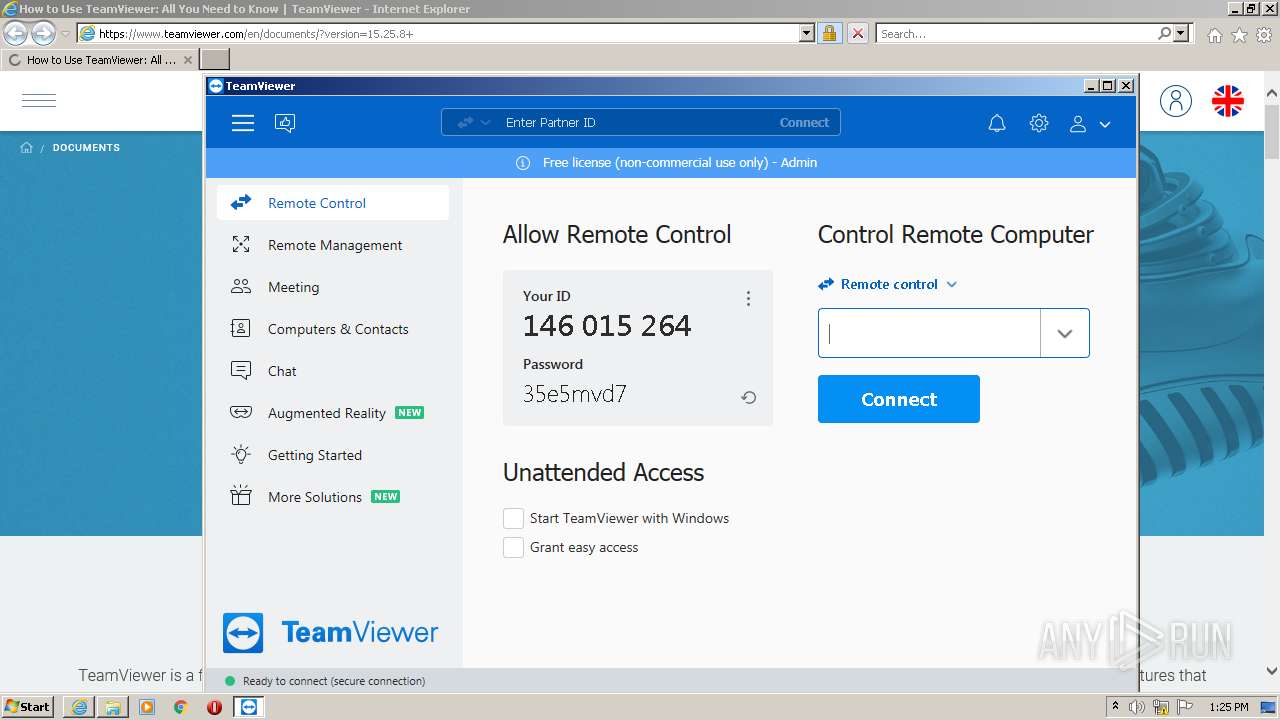Stop page loading in Internet Explorer
The image size is (1280, 720).
click(x=858, y=34)
